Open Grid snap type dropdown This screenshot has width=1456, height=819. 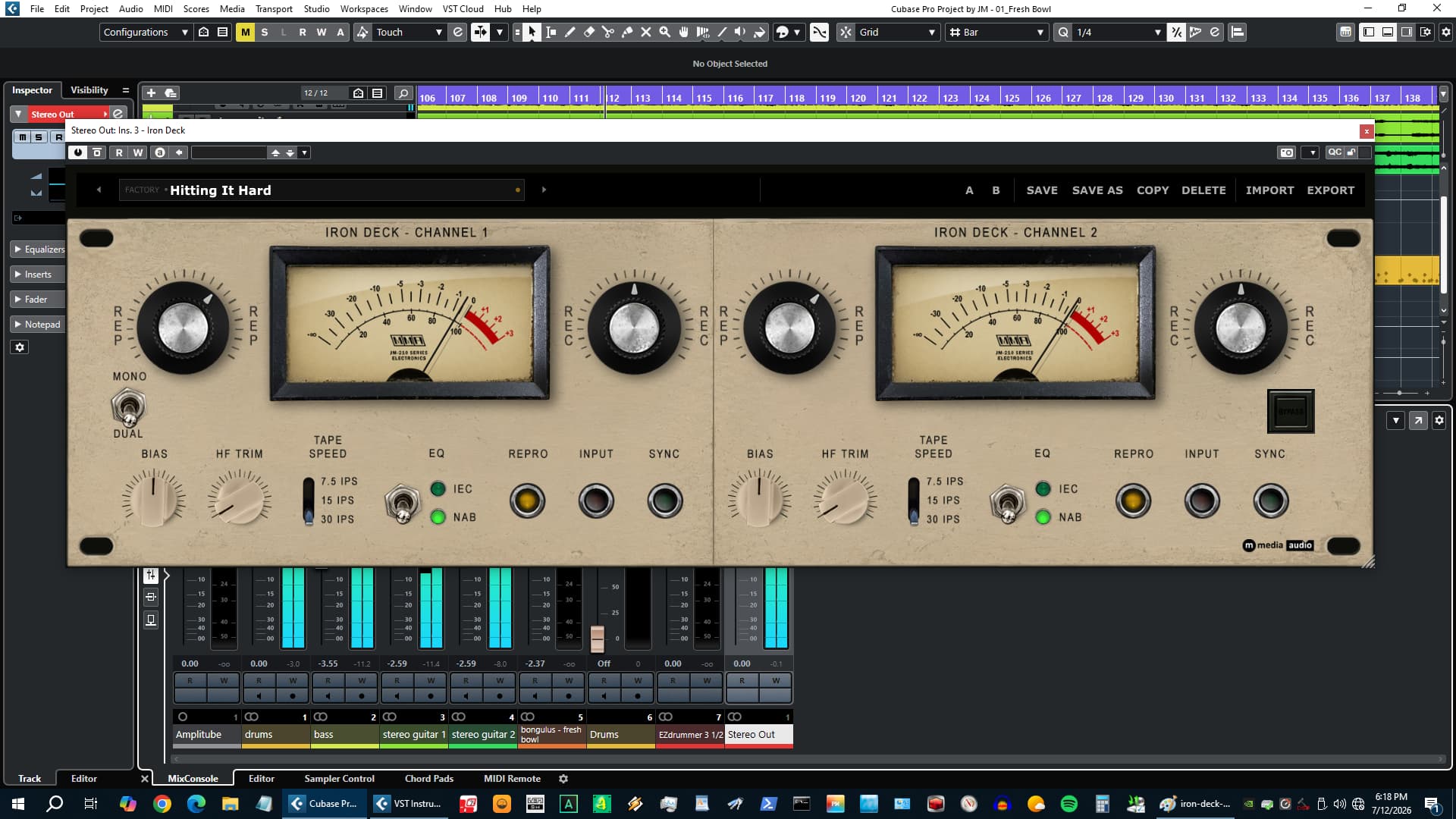[x=898, y=32]
